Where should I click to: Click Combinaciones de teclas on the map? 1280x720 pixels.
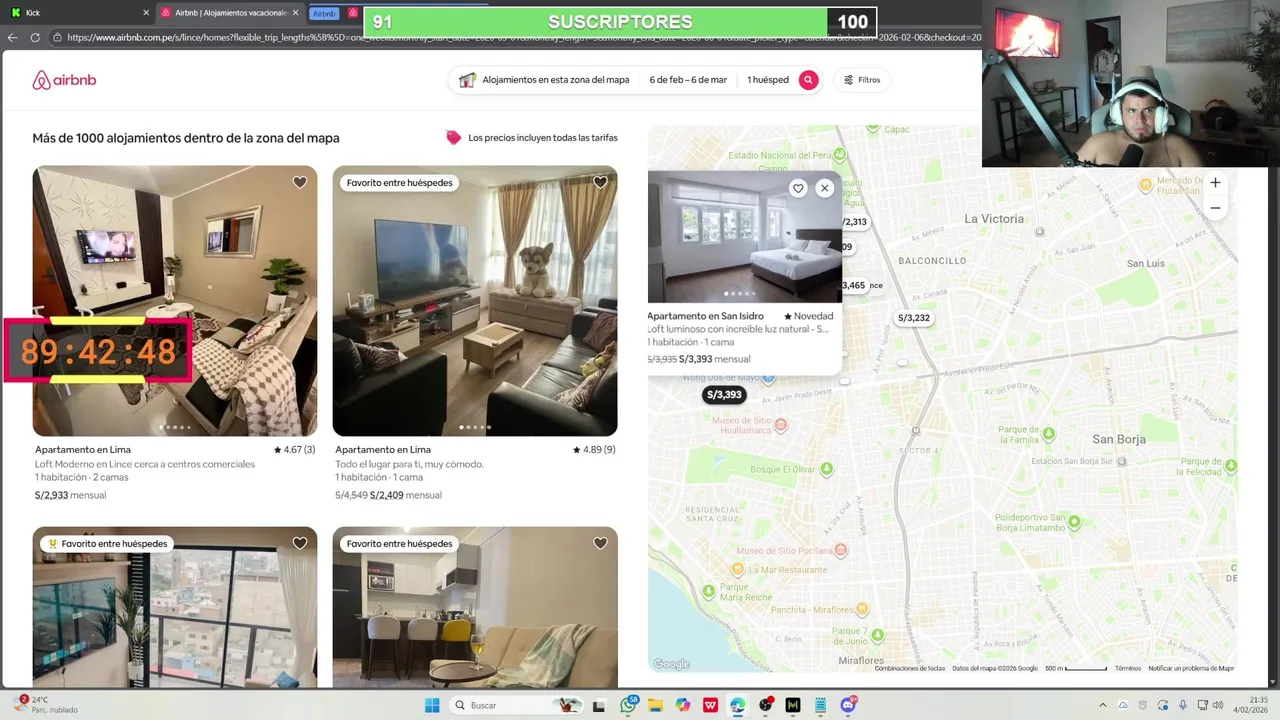909,668
